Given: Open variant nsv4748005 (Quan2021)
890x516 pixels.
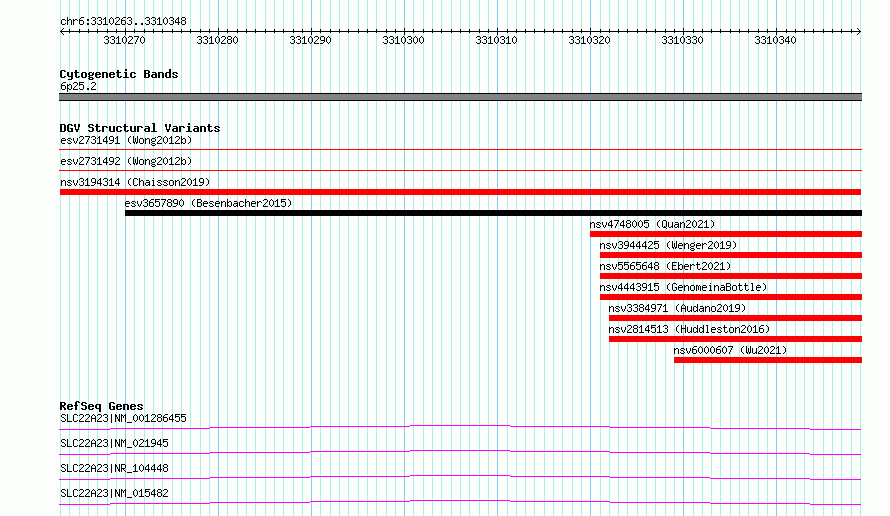Looking at the screenshot, I should click(x=652, y=224).
